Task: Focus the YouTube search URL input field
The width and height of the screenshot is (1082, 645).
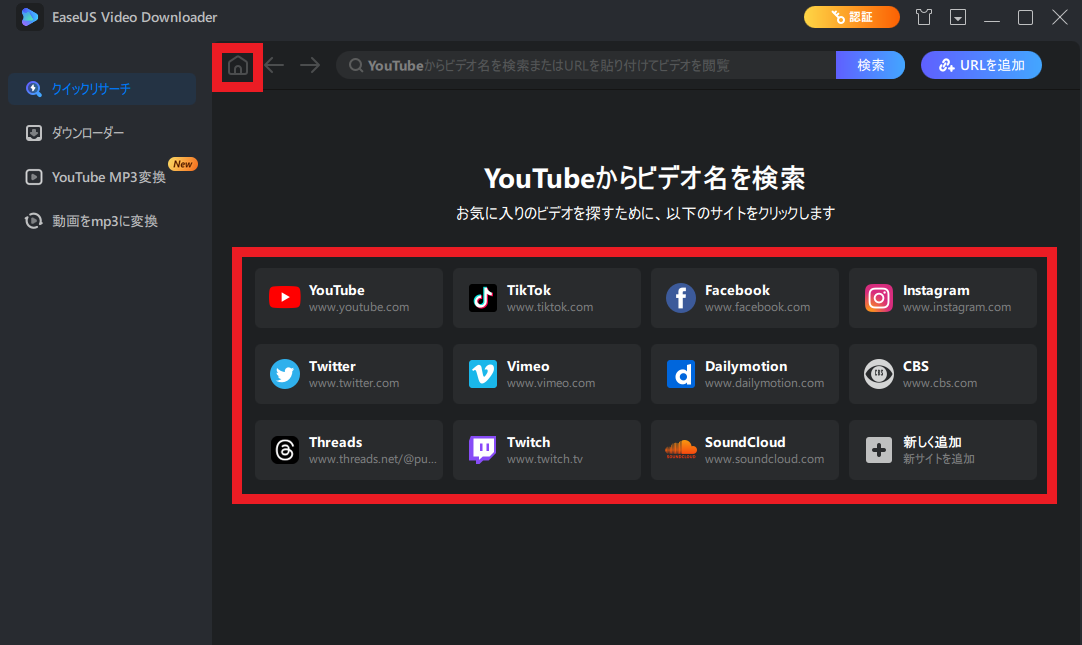Action: pos(586,66)
